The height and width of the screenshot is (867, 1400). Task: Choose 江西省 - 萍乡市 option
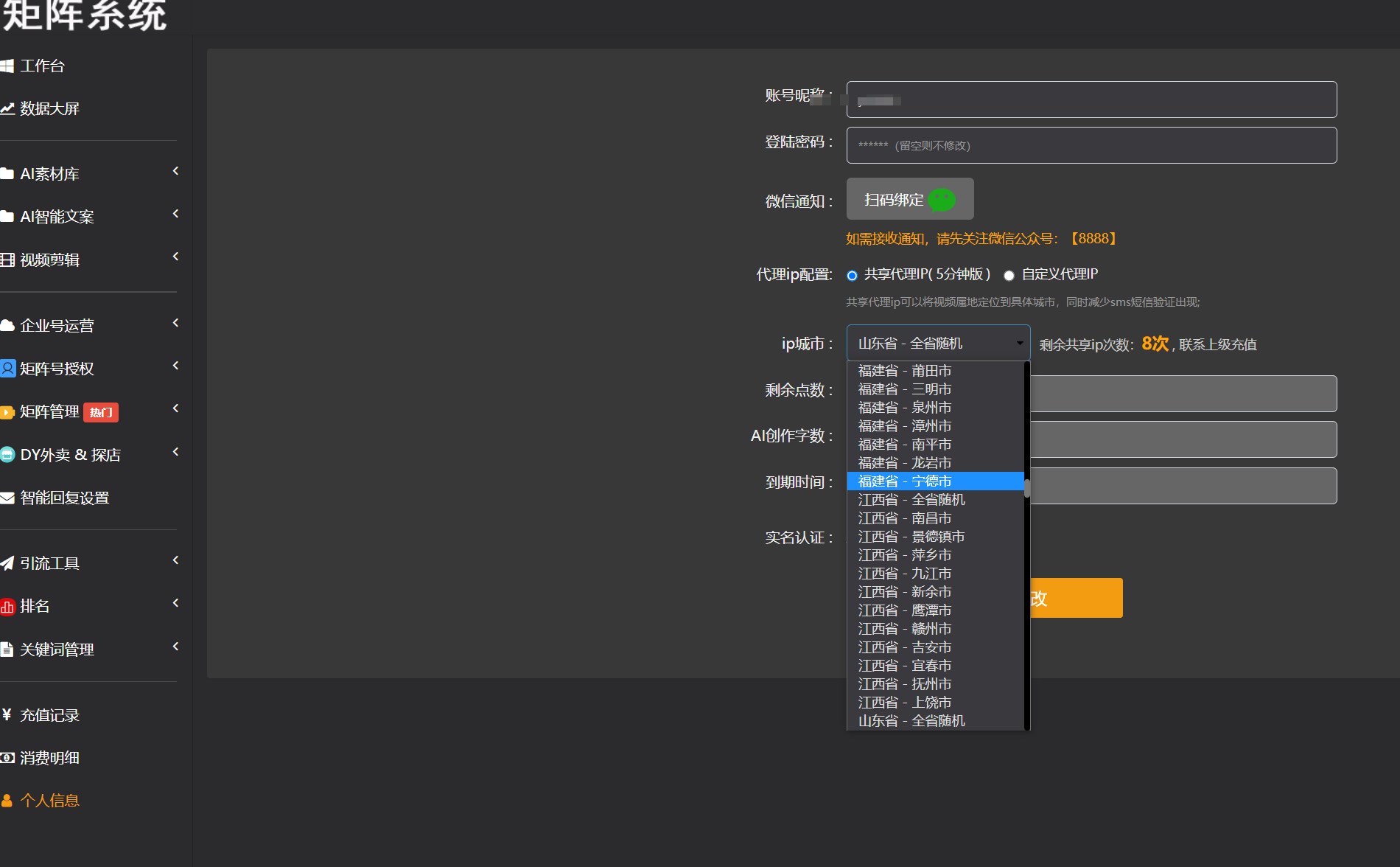[935, 555]
